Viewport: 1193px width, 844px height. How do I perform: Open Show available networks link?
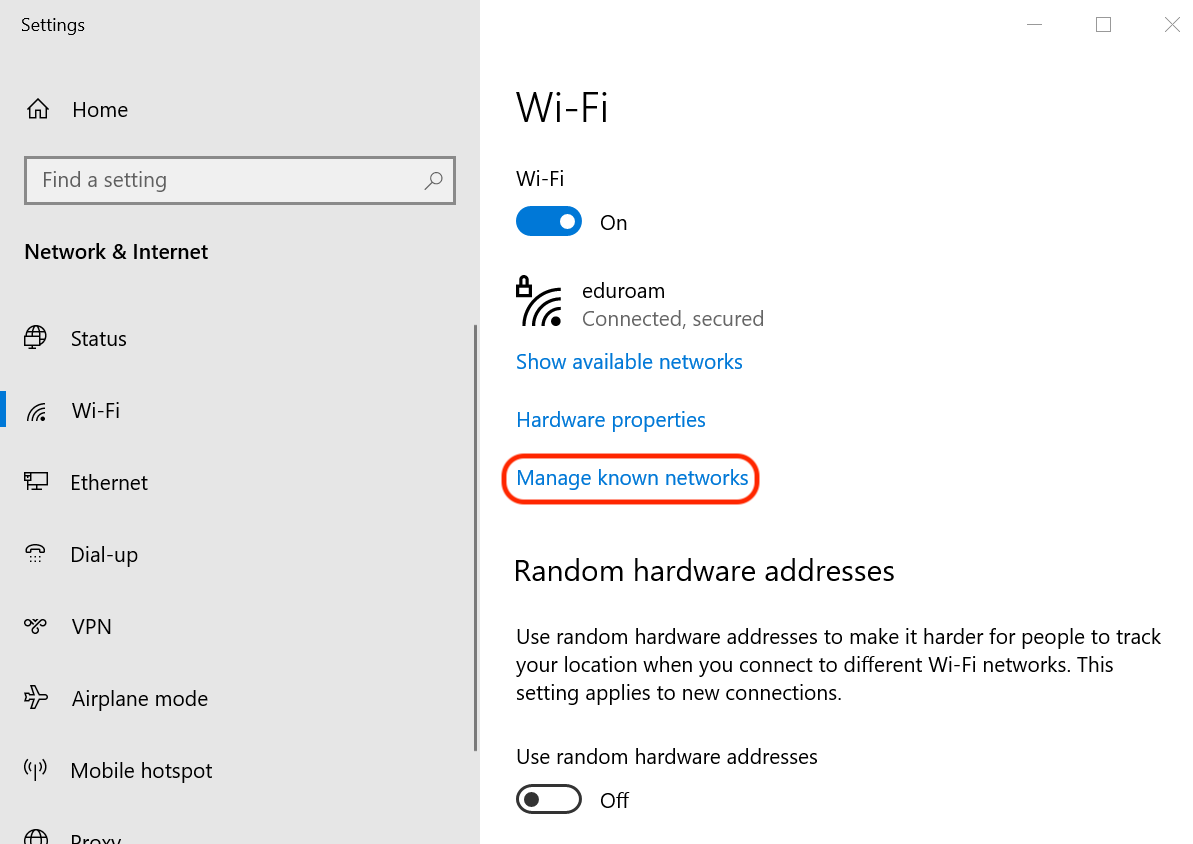point(629,361)
